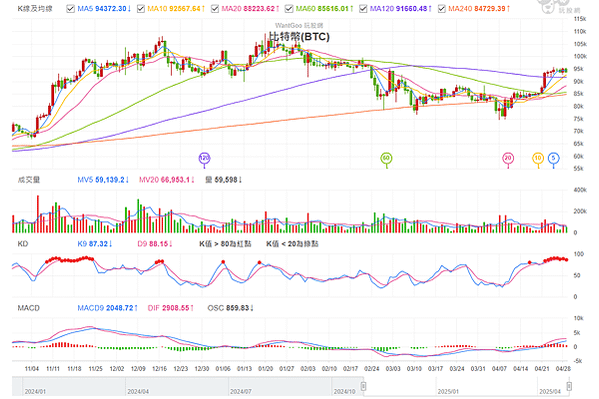The image size is (599, 399).
Task: Click the yellow 10 moving-average marker
Action: 538,158
